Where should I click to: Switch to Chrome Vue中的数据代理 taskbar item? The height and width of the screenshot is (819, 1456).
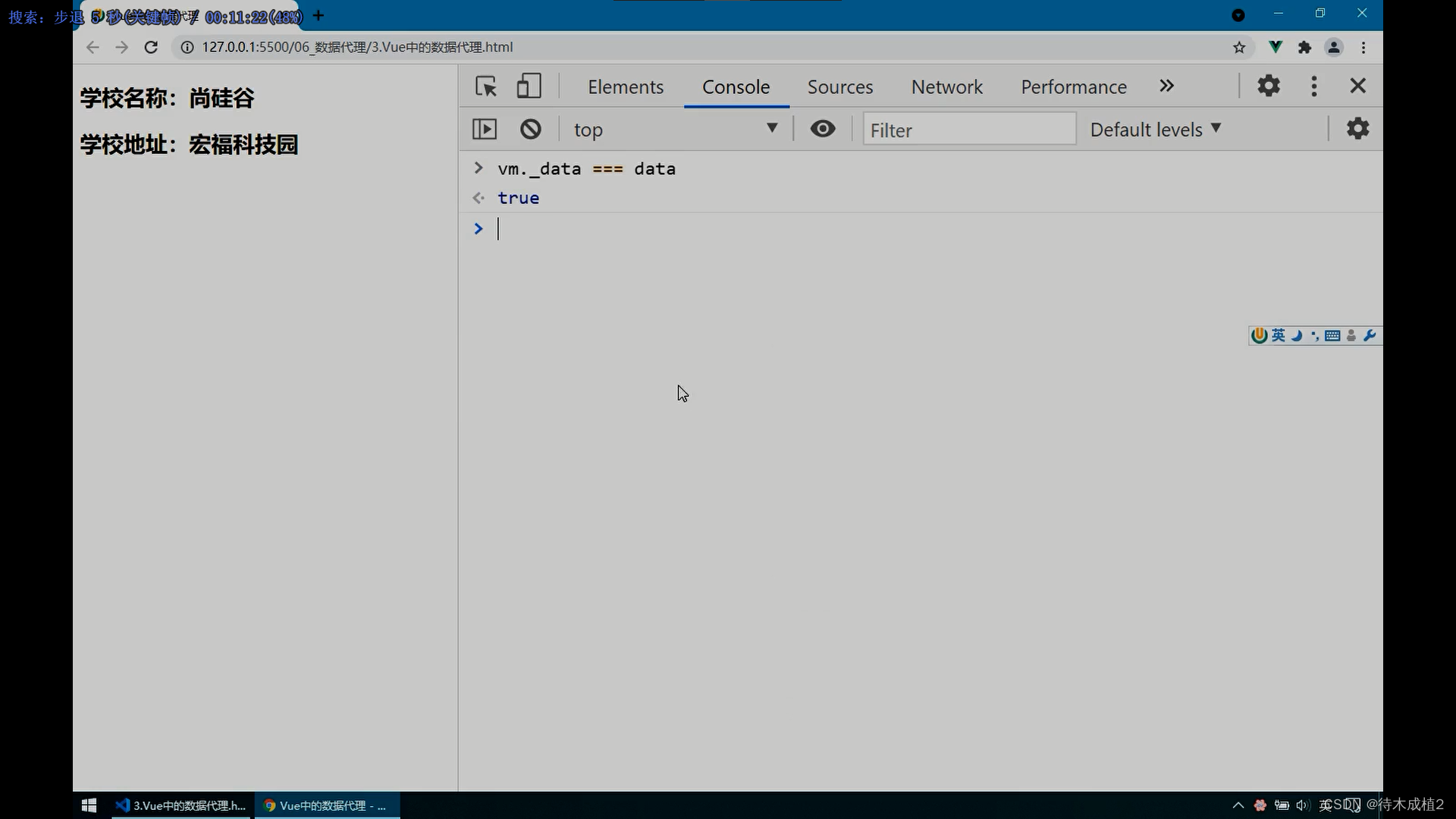[x=327, y=805]
